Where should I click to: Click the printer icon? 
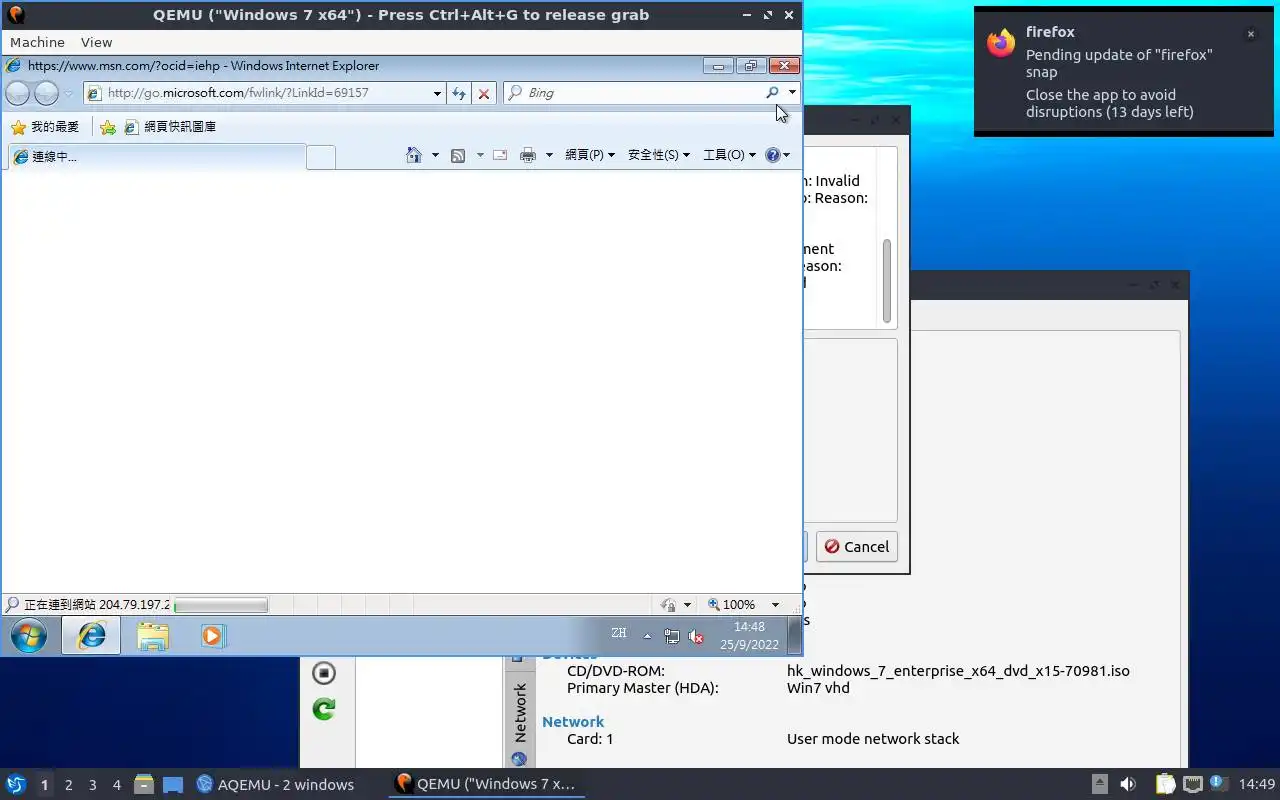click(528, 155)
